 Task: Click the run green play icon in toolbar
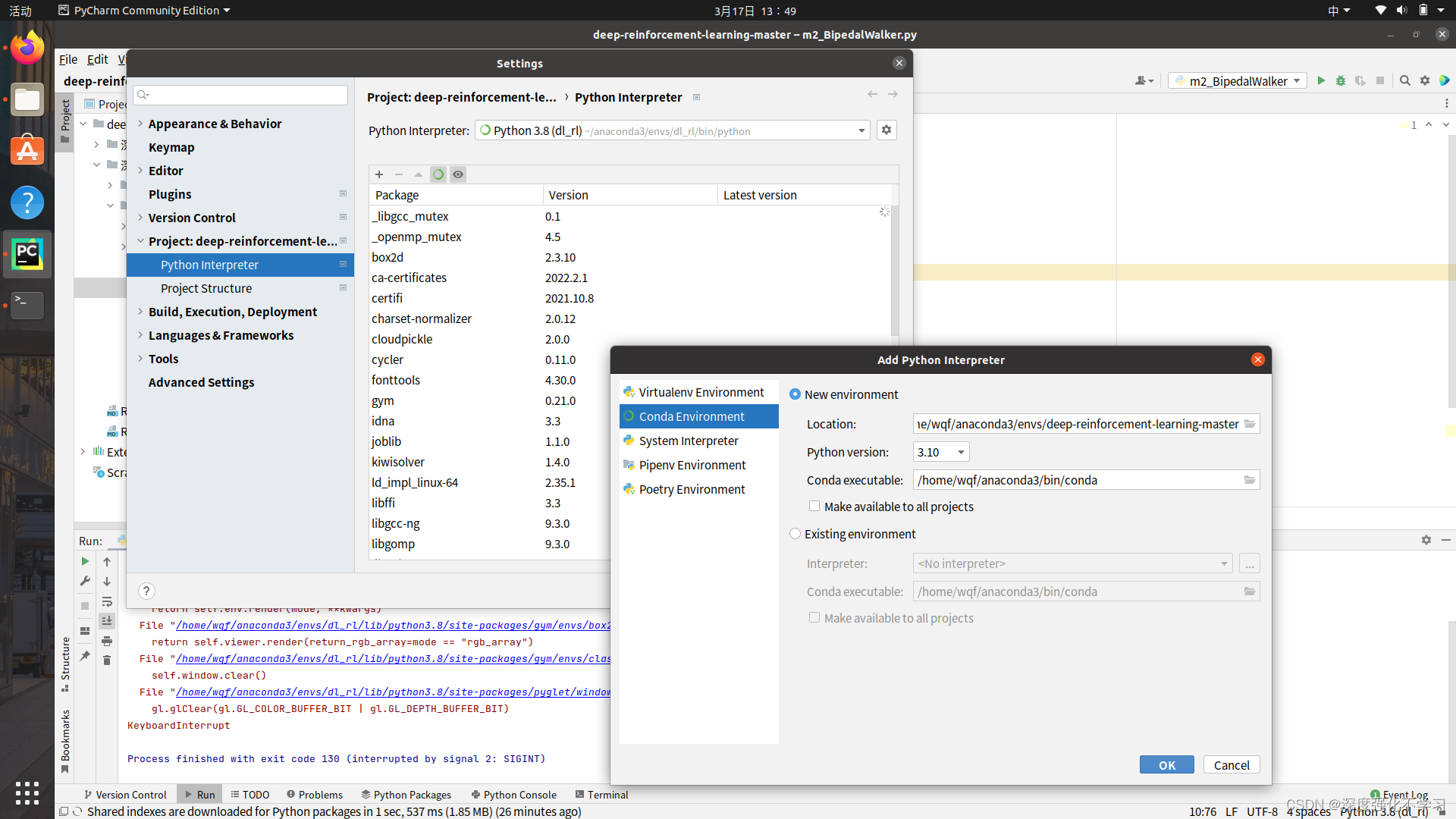click(1321, 80)
